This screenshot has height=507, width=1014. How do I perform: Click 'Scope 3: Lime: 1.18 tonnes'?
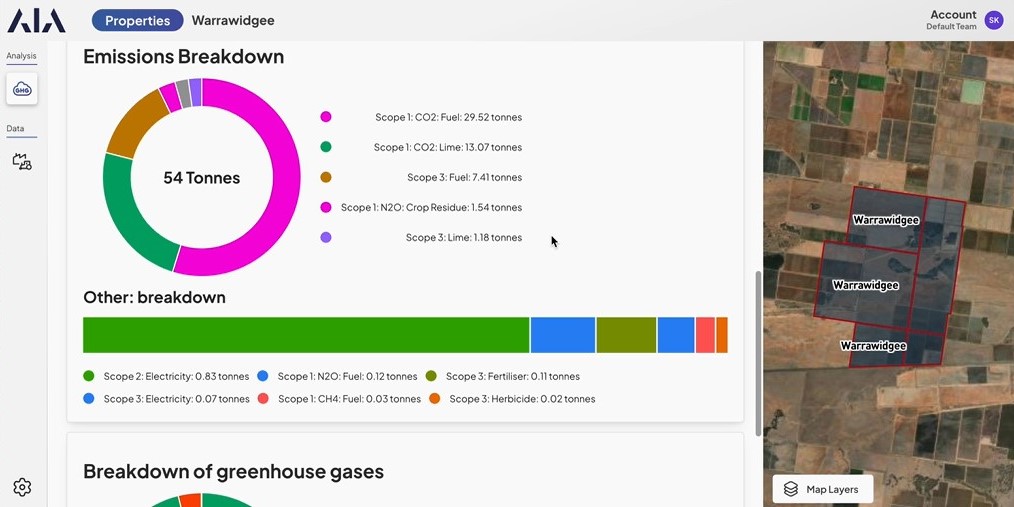tap(464, 237)
